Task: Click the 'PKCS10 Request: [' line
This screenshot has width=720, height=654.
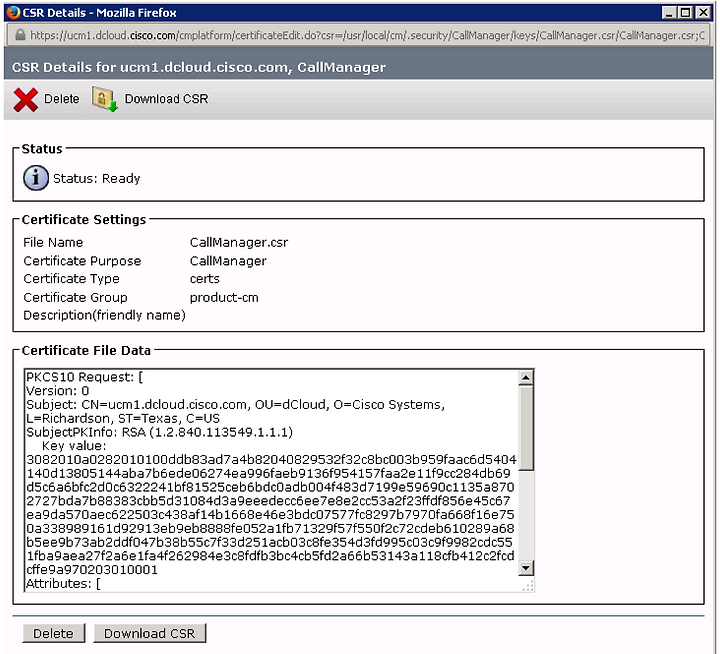Action: click(x=84, y=377)
